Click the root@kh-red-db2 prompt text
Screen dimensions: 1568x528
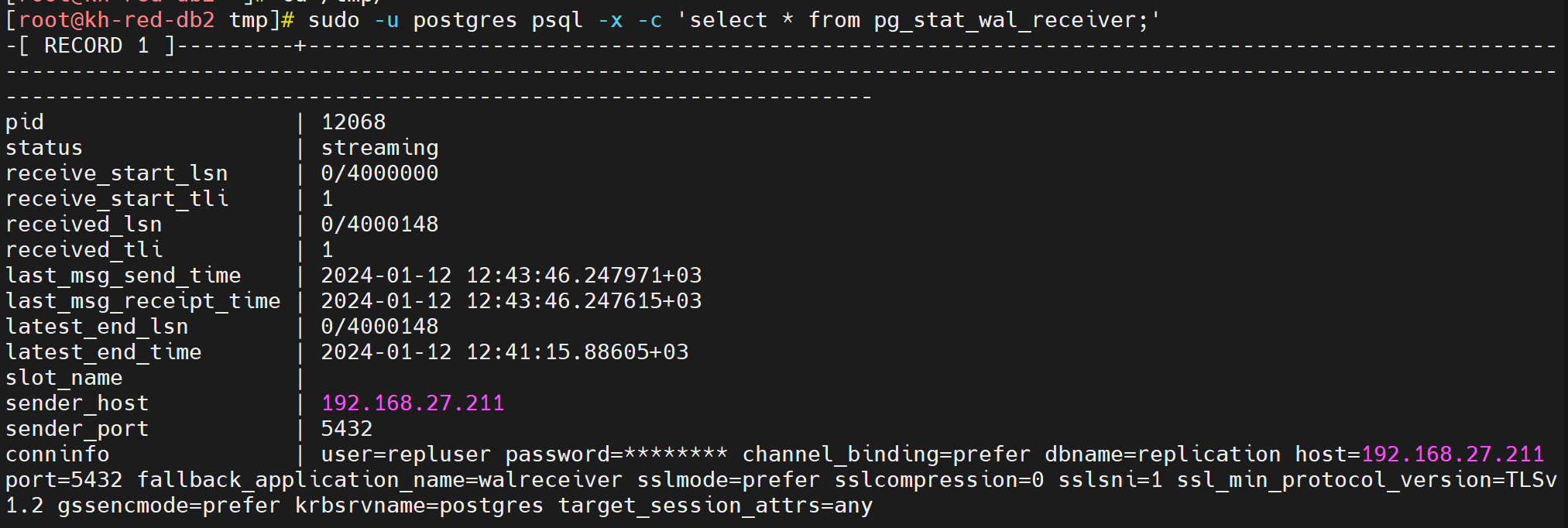[117, 20]
